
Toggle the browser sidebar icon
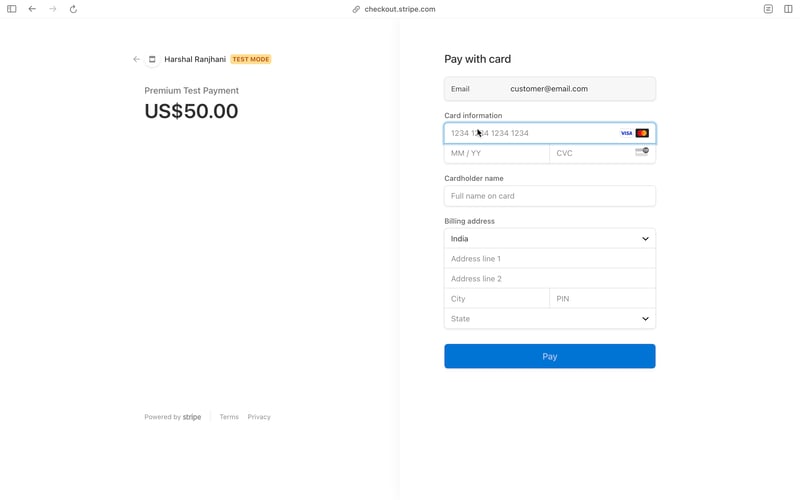coord(12,9)
